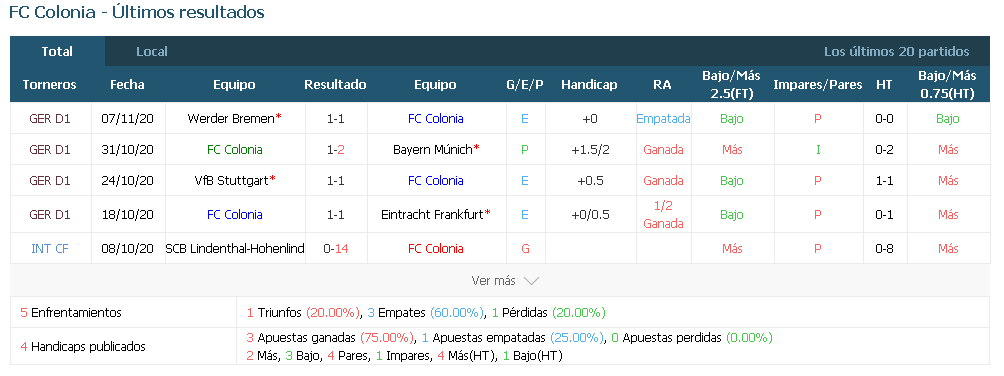The image size is (1004, 376).
Task: Click red FC Colonia in 08/10/20 row
Action: [x=436, y=249]
